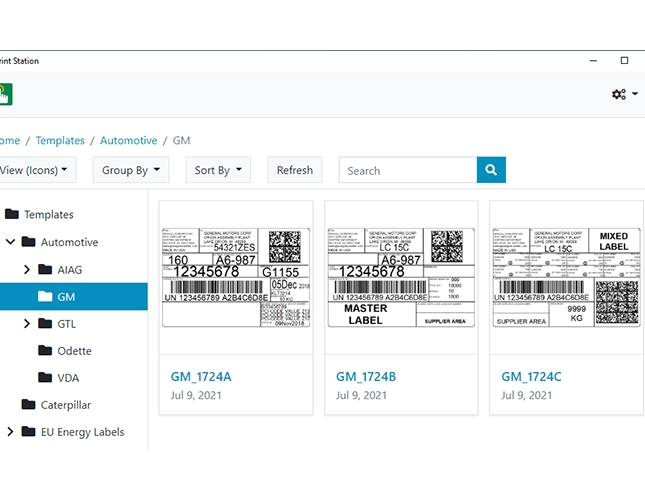Go to Templates in the breadcrumb
Viewport: 645px width, 500px height.
pyautogui.click(x=60, y=141)
